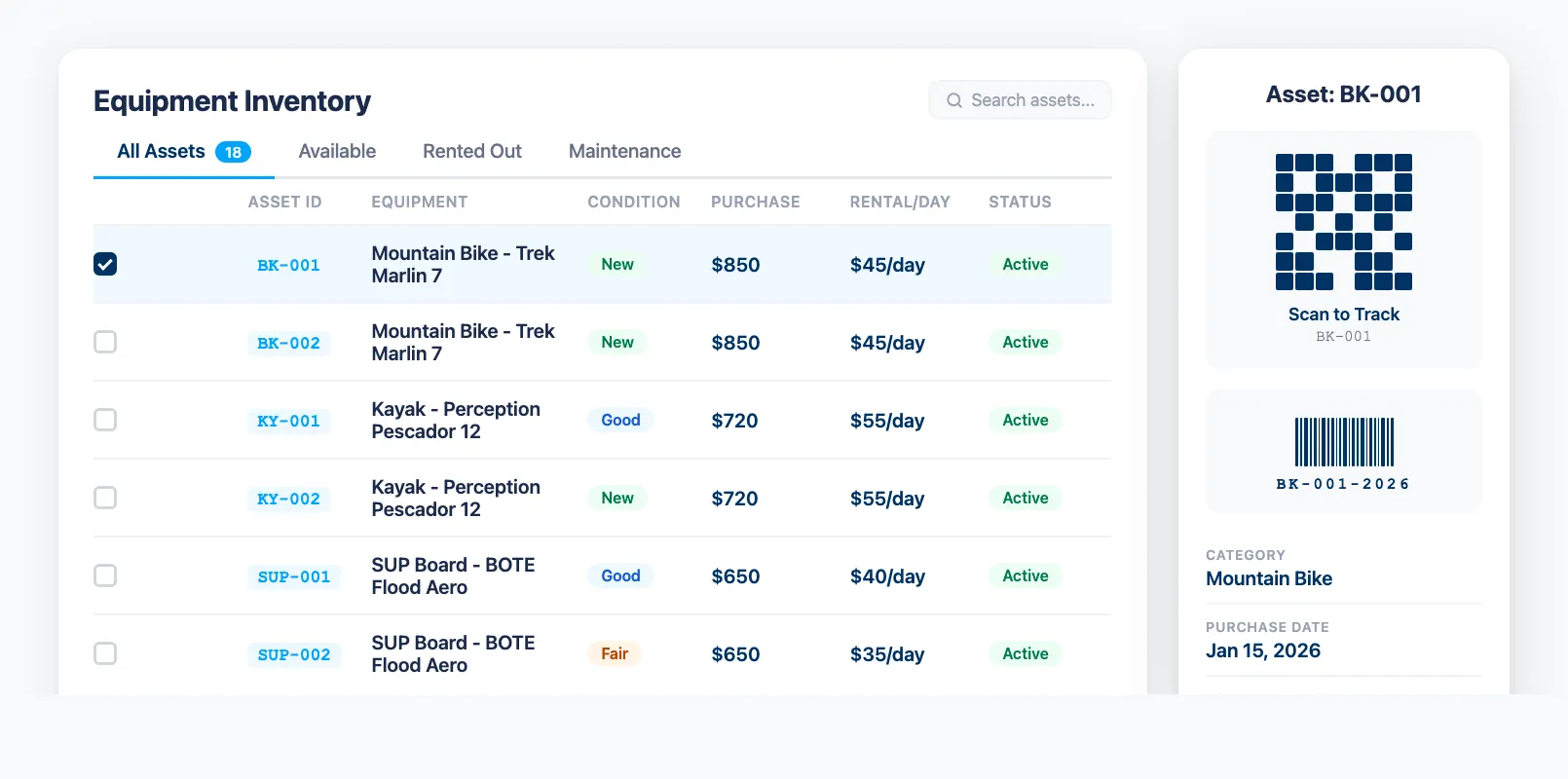The width and height of the screenshot is (1568, 779).
Task: Click the search magnifier icon
Action: coord(954,100)
